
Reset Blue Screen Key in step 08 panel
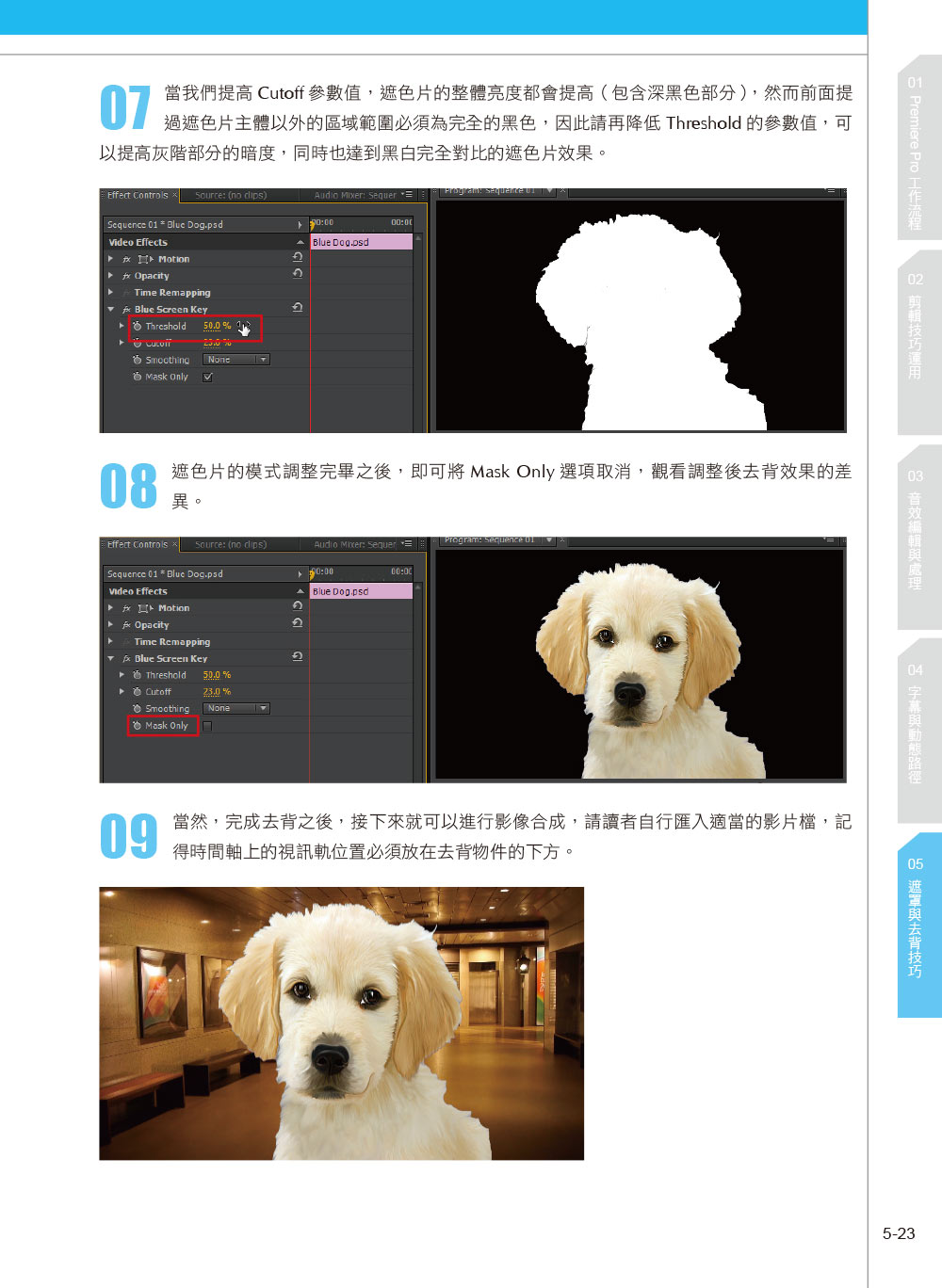(298, 657)
